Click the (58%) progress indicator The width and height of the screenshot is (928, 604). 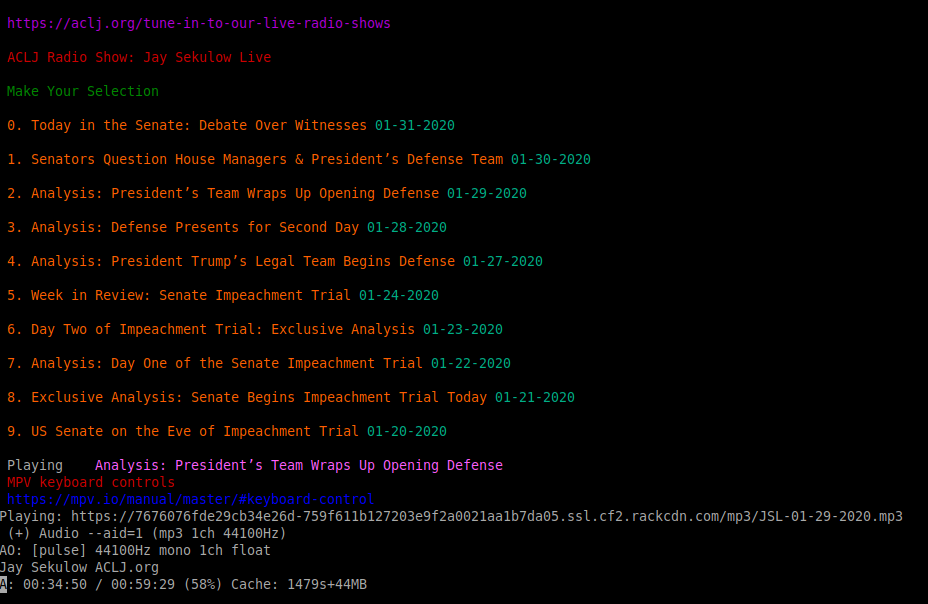pos(203,584)
